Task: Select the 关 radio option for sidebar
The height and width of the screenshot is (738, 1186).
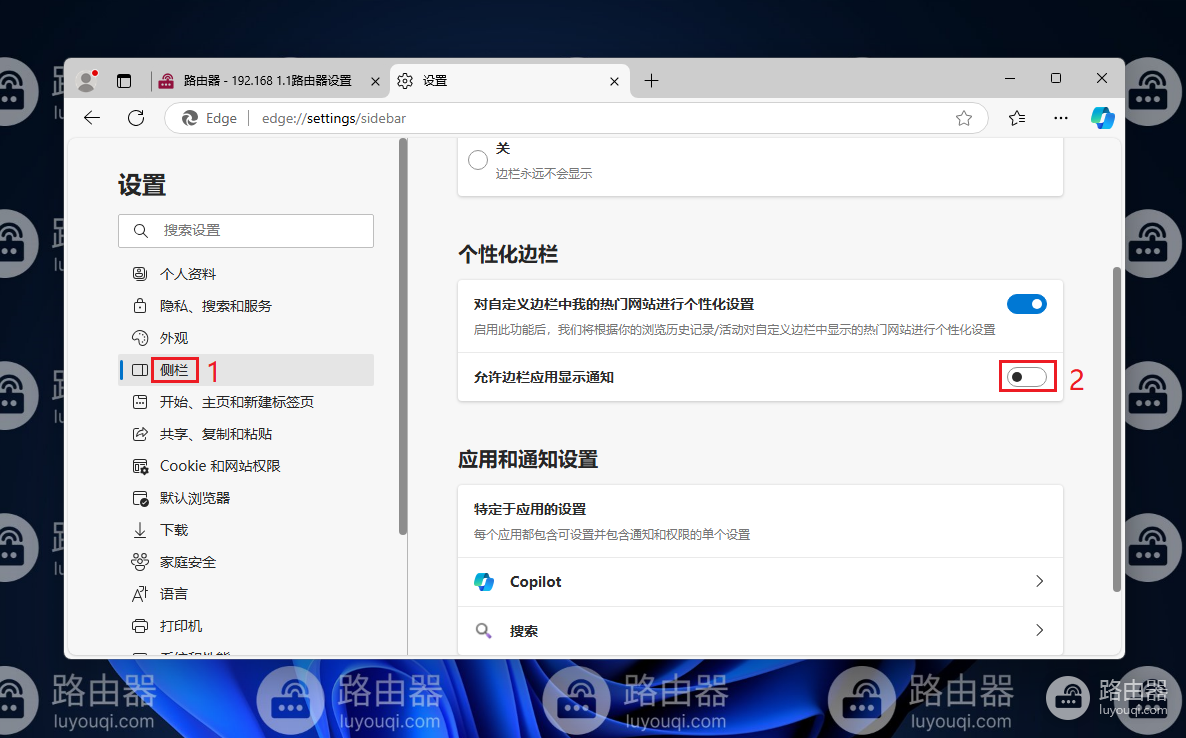Action: (478, 160)
